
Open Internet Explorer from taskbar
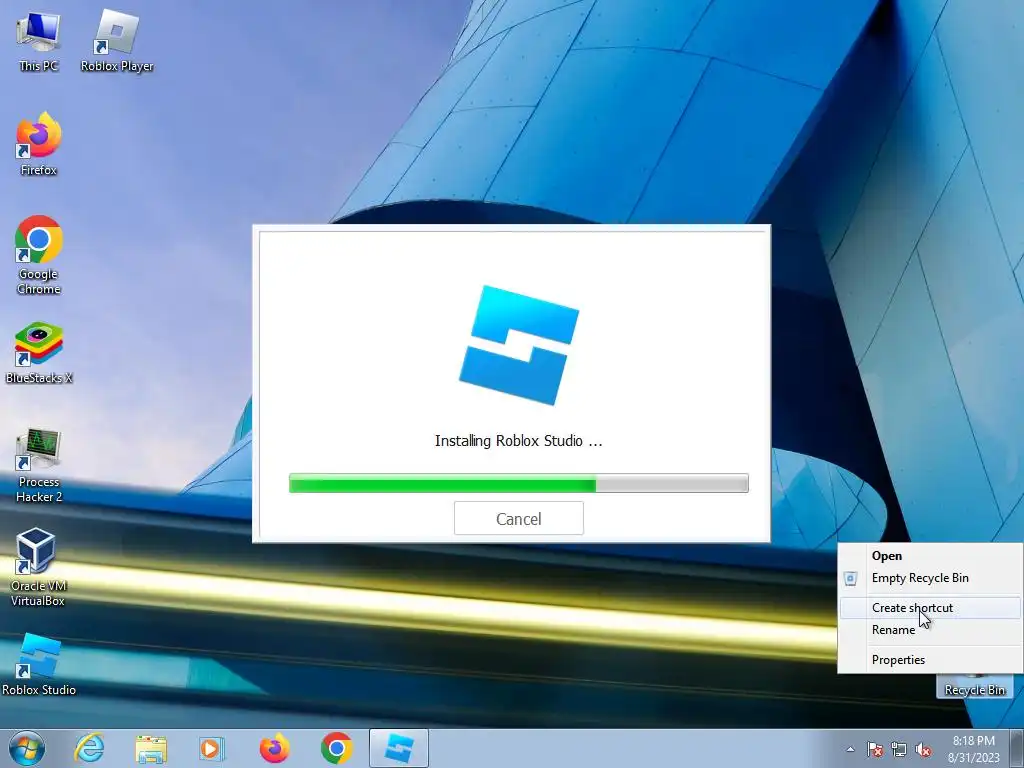click(89, 748)
